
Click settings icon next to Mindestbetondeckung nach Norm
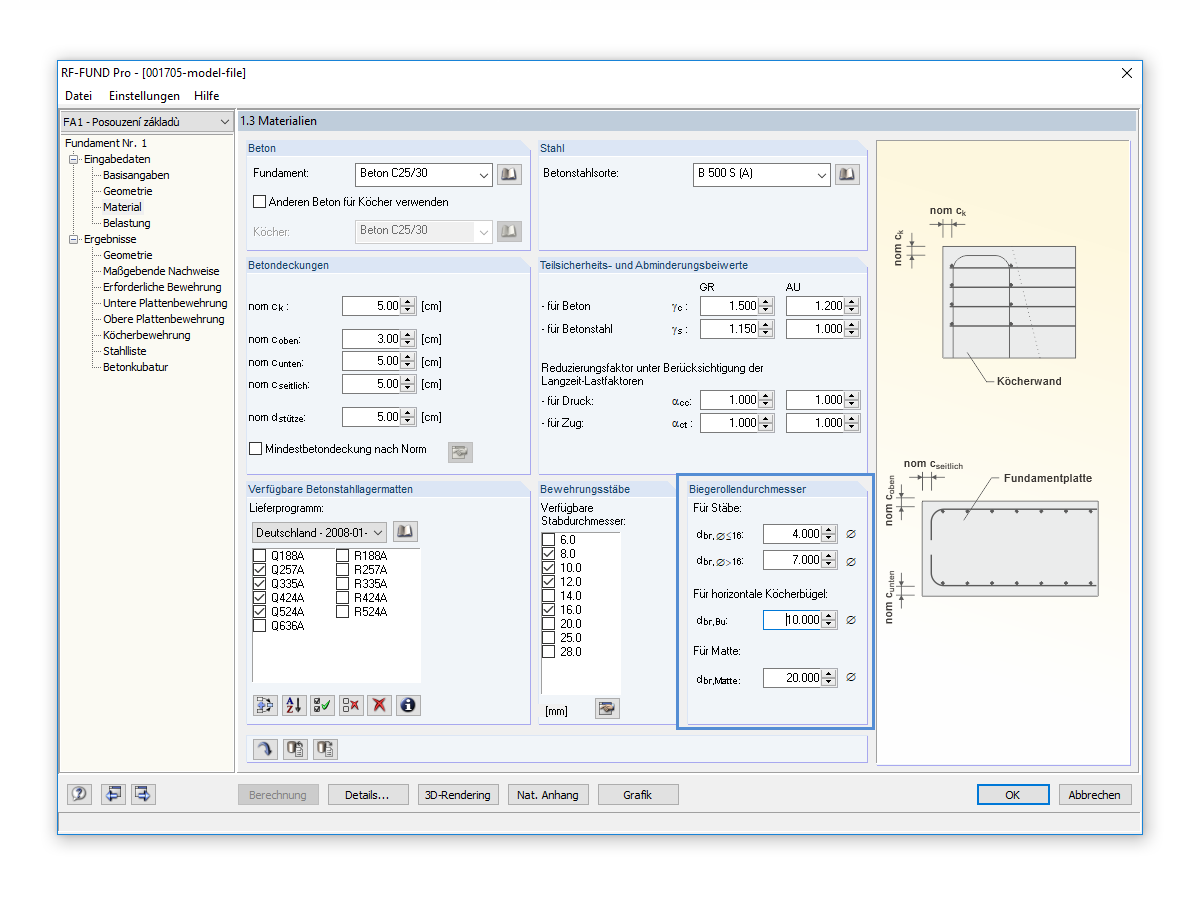coord(460,452)
